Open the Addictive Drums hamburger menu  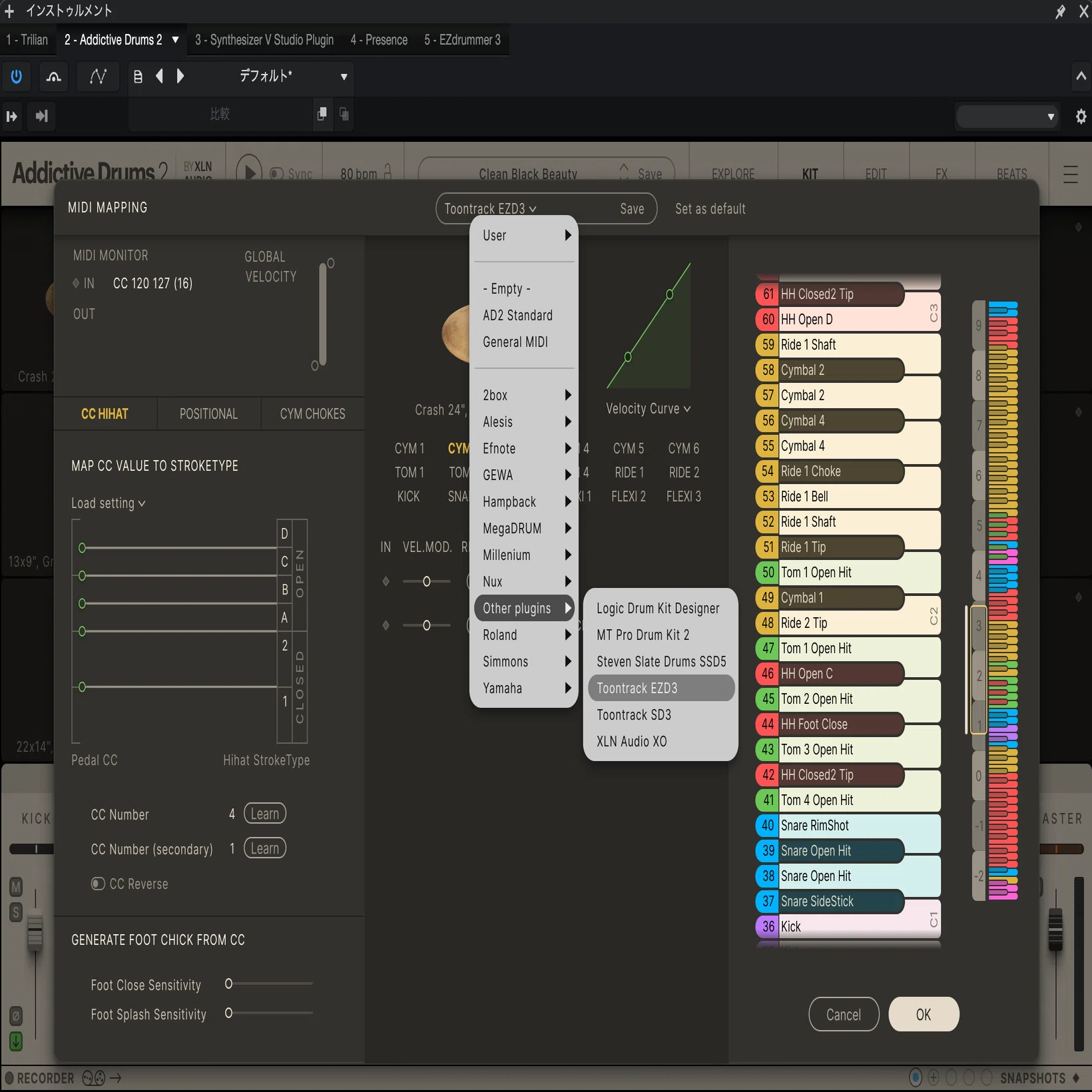point(1071,174)
